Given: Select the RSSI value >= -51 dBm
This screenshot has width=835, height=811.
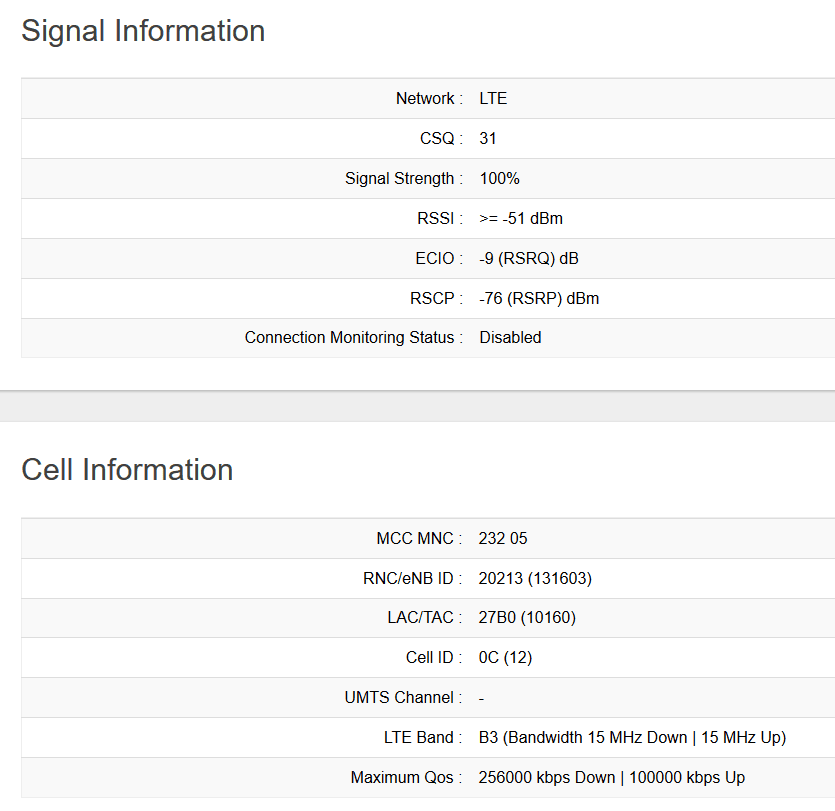Looking at the screenshot, I should [x=521, y=218].
